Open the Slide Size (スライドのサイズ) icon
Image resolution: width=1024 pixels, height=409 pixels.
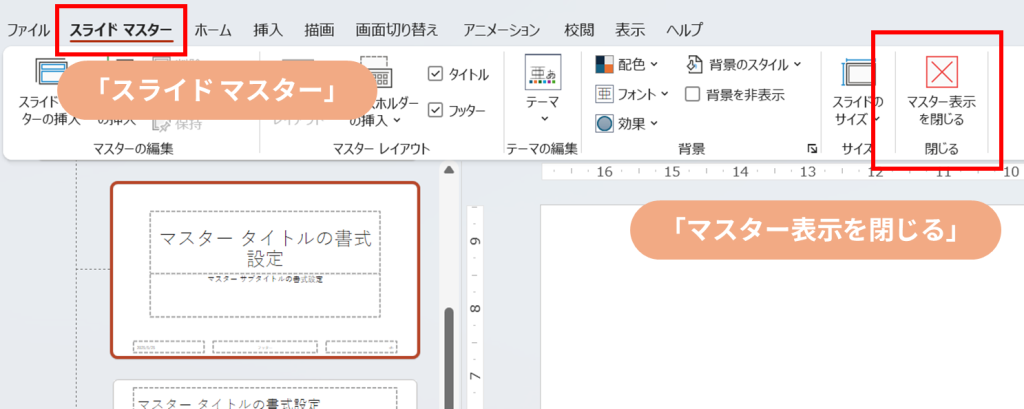tap(858, 76)
